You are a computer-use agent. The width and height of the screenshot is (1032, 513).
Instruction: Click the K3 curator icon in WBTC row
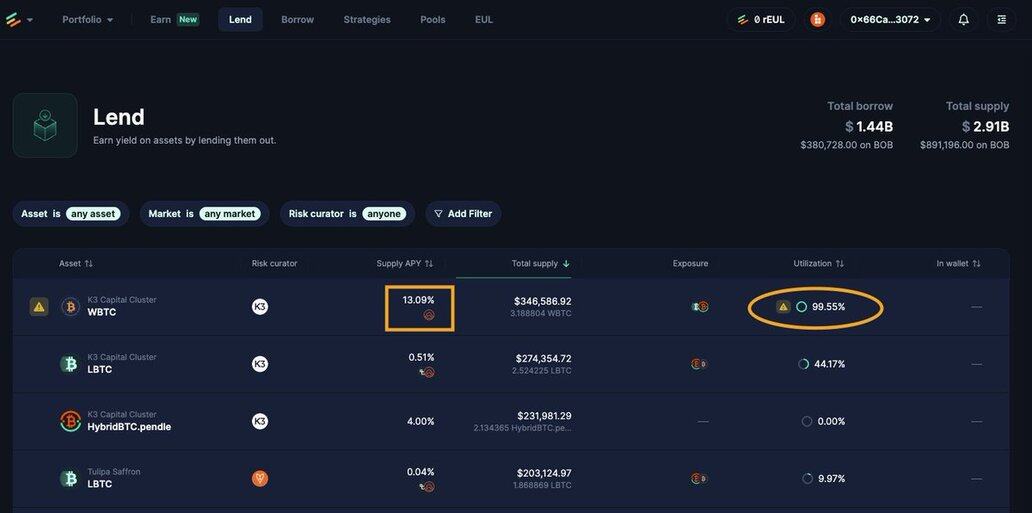(260, 307)
